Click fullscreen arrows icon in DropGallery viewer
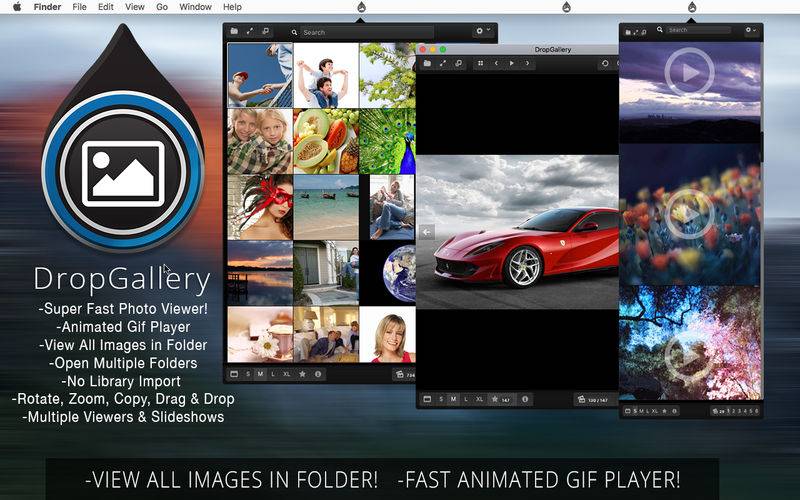The image size is (800, 500). pos(443,63)
